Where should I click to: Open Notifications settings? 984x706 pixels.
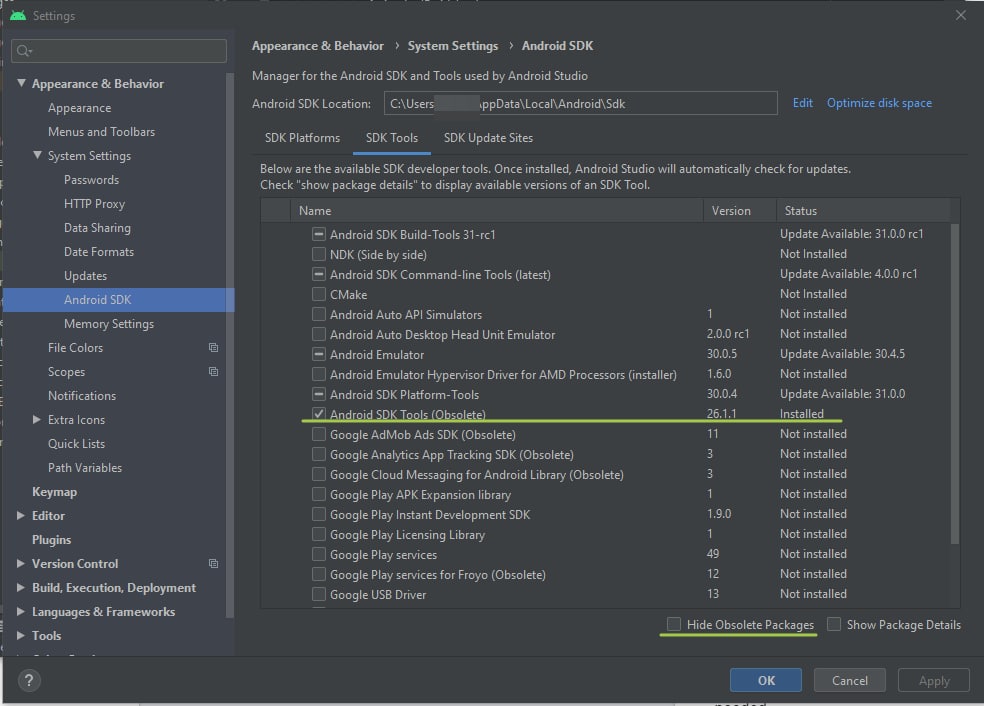(x=82, y=396)
